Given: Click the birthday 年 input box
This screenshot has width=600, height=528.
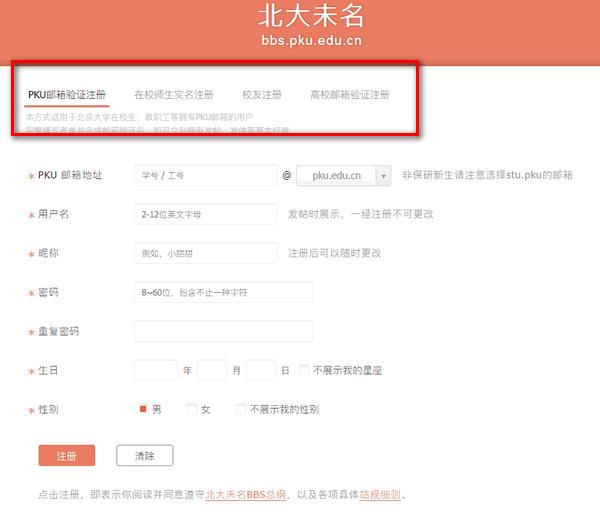Looking at the screenshot, I should 155,370.
